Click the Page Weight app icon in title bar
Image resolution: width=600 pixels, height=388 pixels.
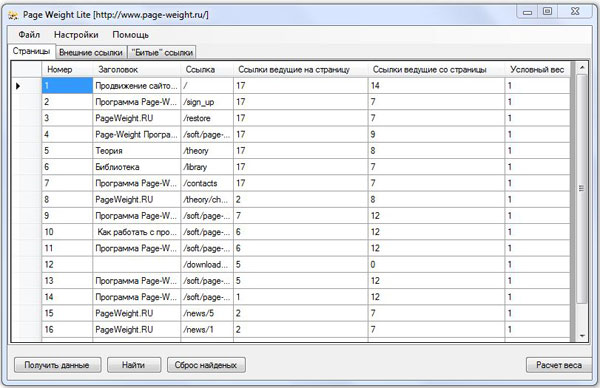[13, 15]
